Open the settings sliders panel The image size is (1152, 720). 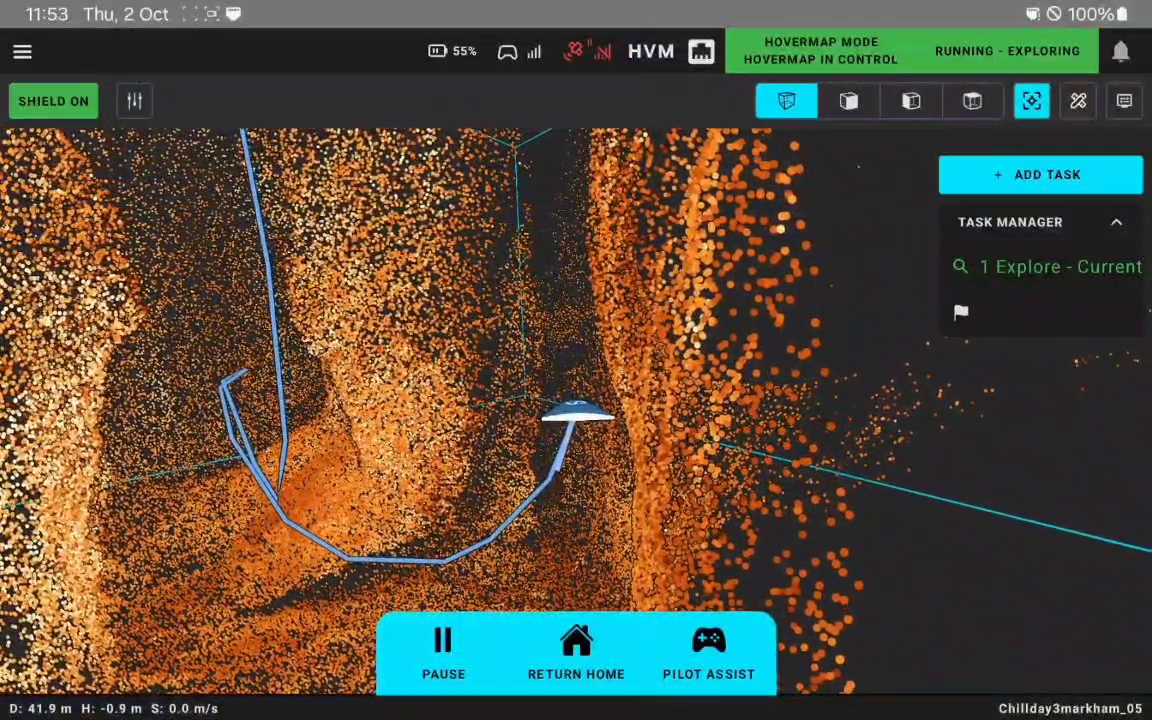tap(134, 101)
